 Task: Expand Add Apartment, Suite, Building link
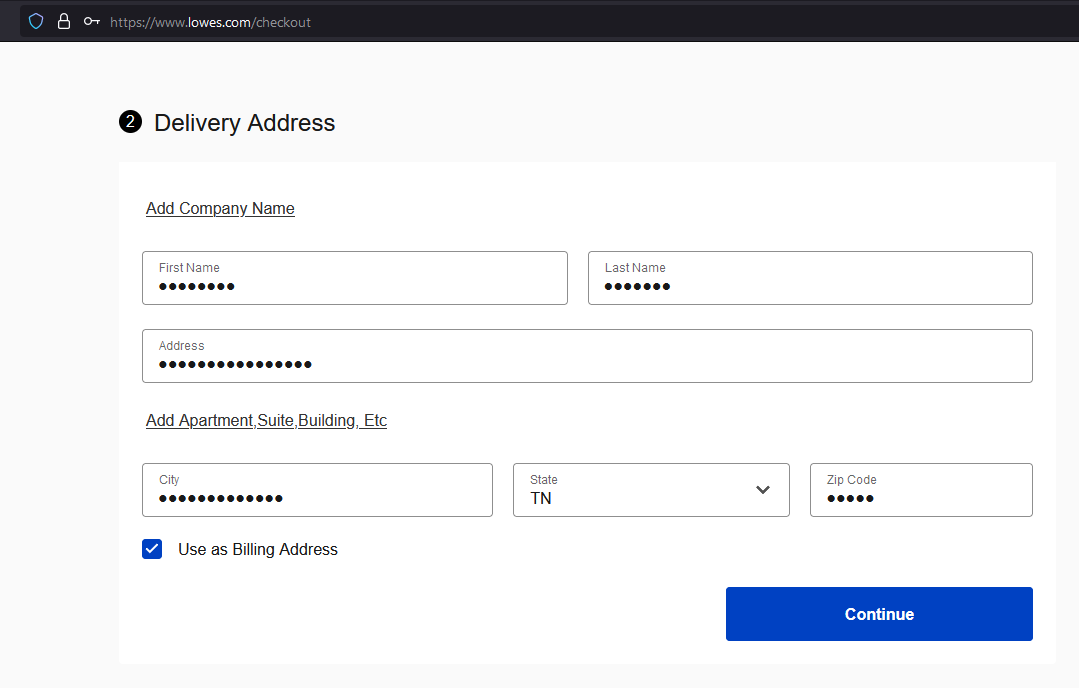click(x=266, y=420)
